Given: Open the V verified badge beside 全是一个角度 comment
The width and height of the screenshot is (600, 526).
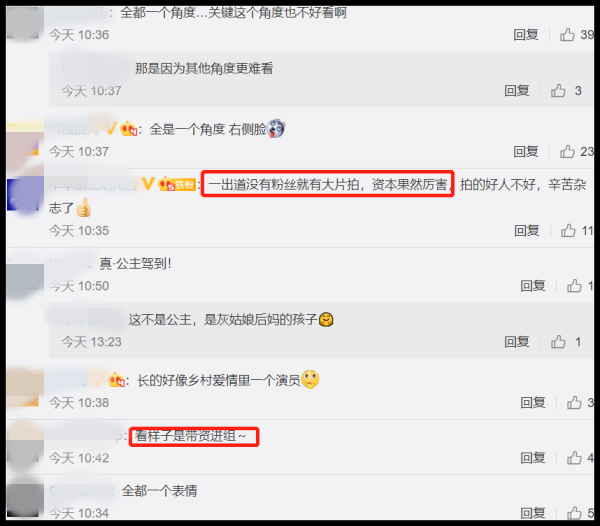Looking at the screenshot, I should coord(111,129).
